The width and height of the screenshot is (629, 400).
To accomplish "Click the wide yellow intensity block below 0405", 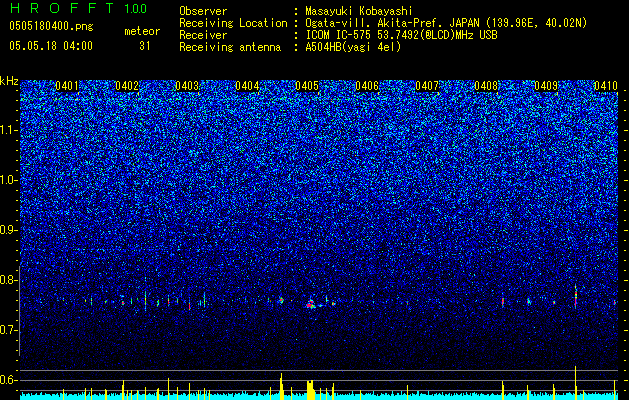I will [x=310, y=390].
